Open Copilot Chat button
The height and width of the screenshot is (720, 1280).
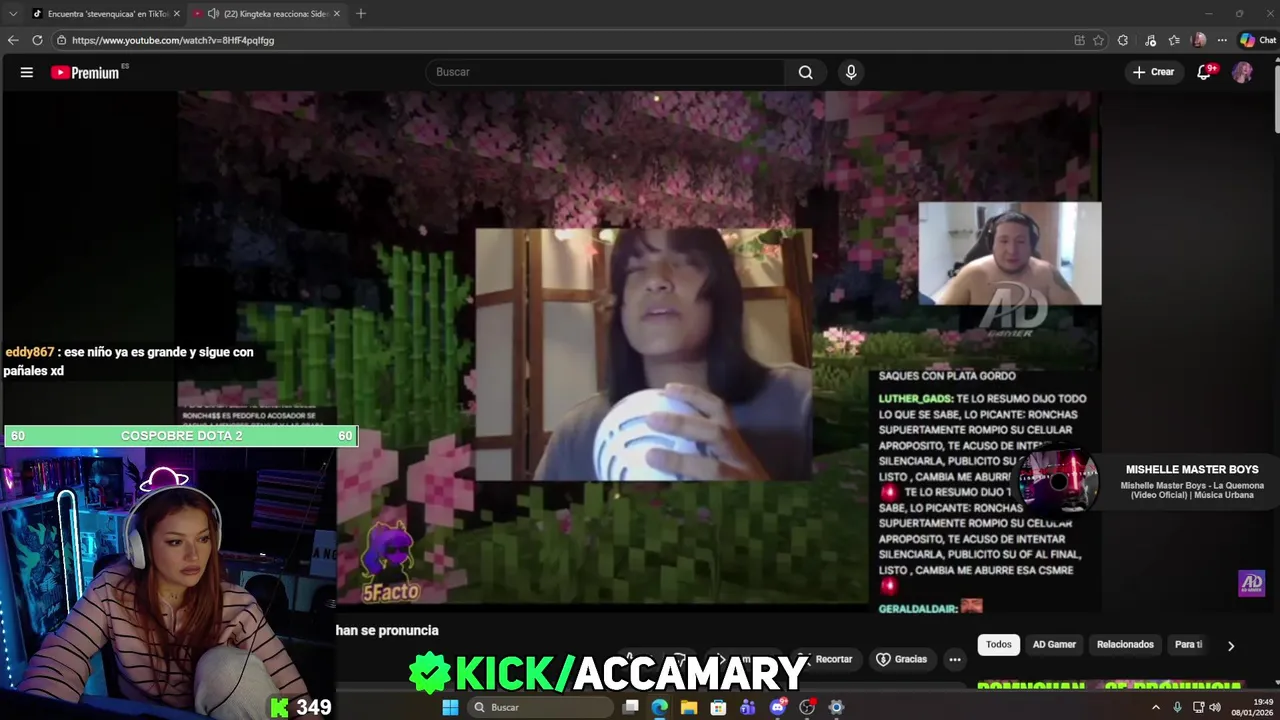pos(1257,40)
